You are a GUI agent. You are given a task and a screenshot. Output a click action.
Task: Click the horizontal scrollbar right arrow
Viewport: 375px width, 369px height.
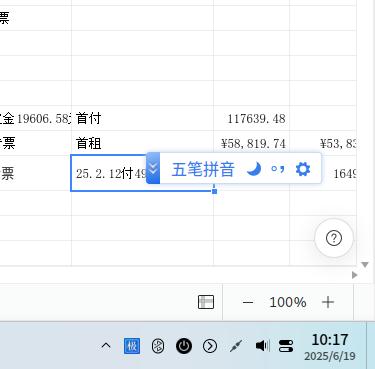click(x=354, y=275)
